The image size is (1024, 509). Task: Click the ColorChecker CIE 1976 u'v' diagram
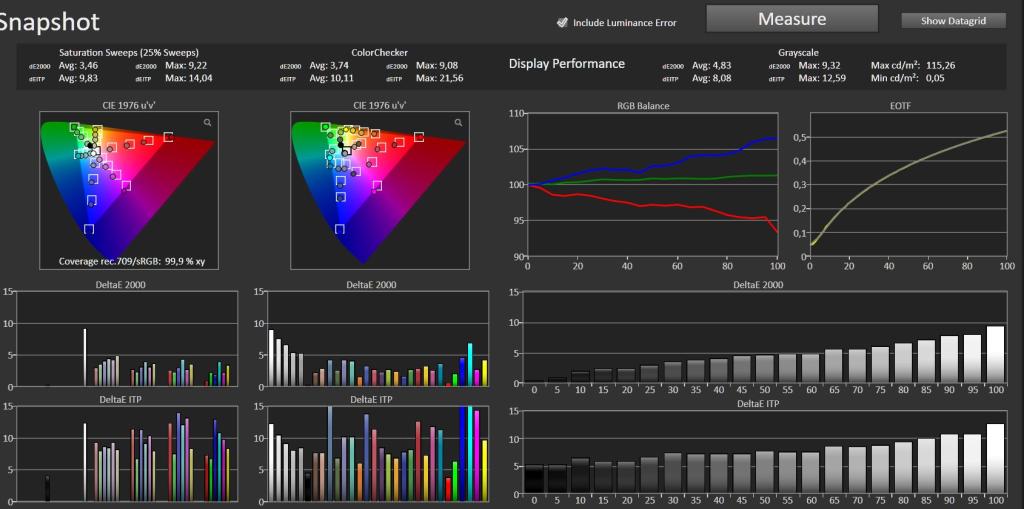[x=379, y=190]
